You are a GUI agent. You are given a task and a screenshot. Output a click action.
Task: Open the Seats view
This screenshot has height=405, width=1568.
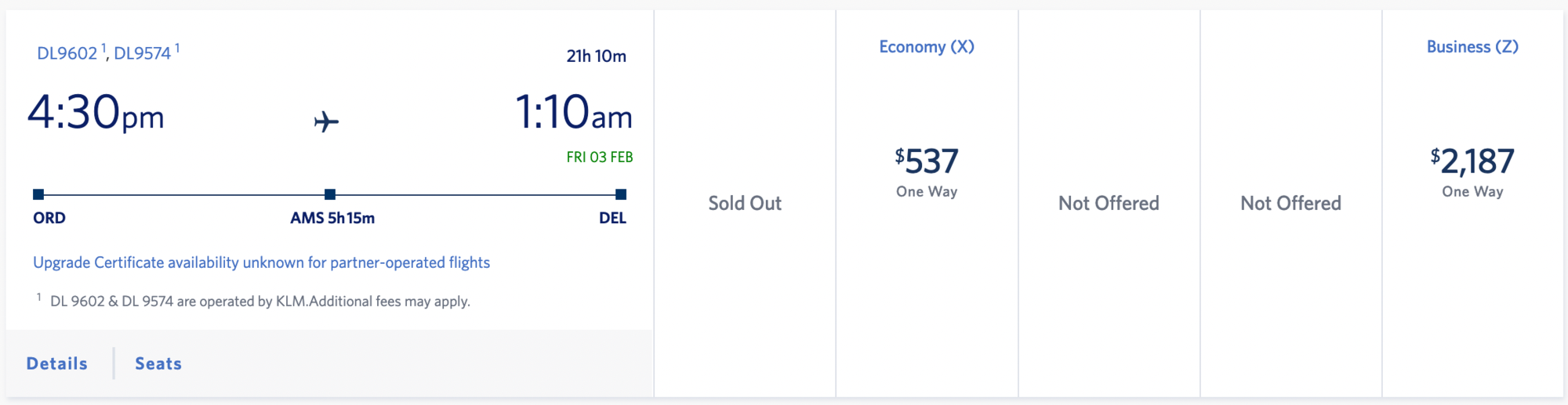pos(158,363)
